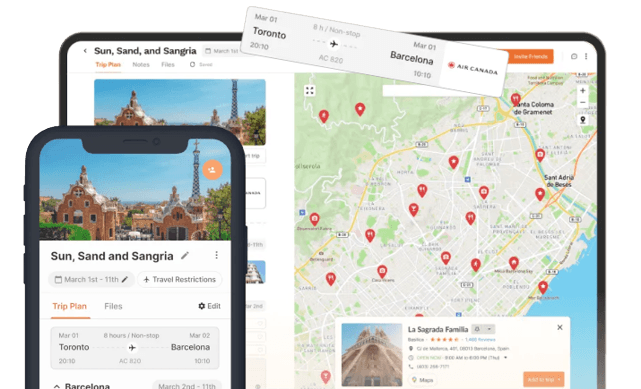This screenshot has width=641, height=389.
Task: Select the Trip Plan tab on the phone
Action: tap(69, 306)
